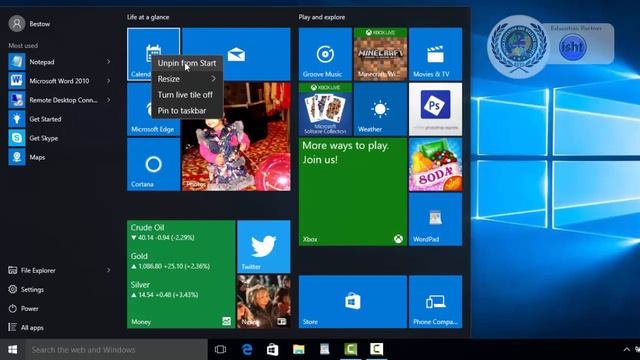Viewport: 640px width, 360px height.
Task: Select Turn live tile off
Action: [187, 95]
